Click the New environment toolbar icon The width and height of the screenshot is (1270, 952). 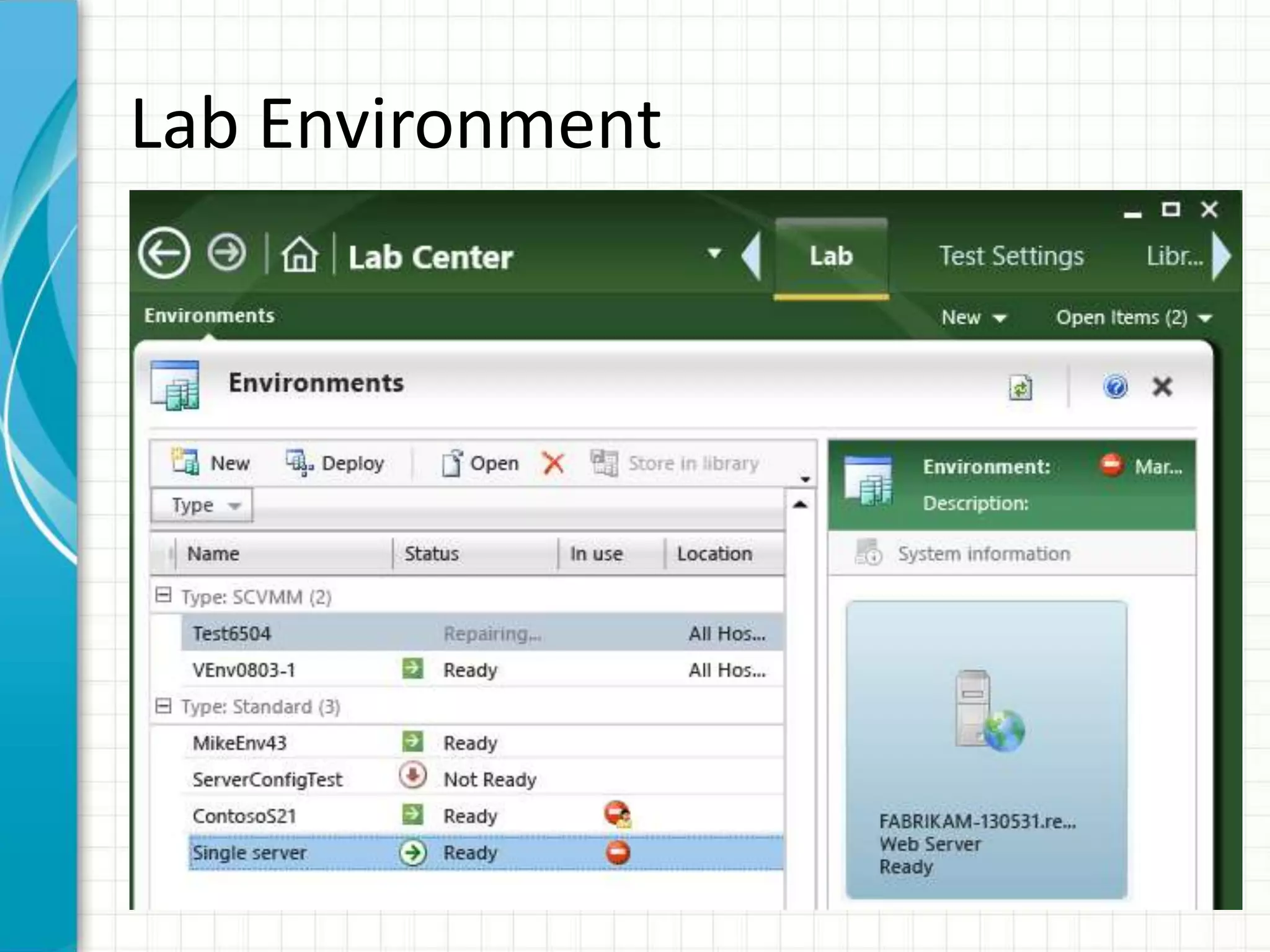pos(186,462)
